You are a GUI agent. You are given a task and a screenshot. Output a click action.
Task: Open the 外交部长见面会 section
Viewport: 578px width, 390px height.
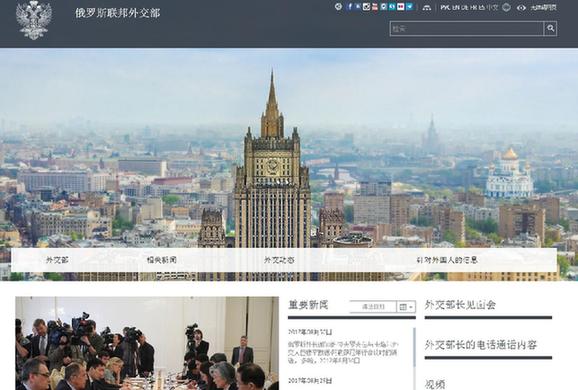click(x=460, y=305)
